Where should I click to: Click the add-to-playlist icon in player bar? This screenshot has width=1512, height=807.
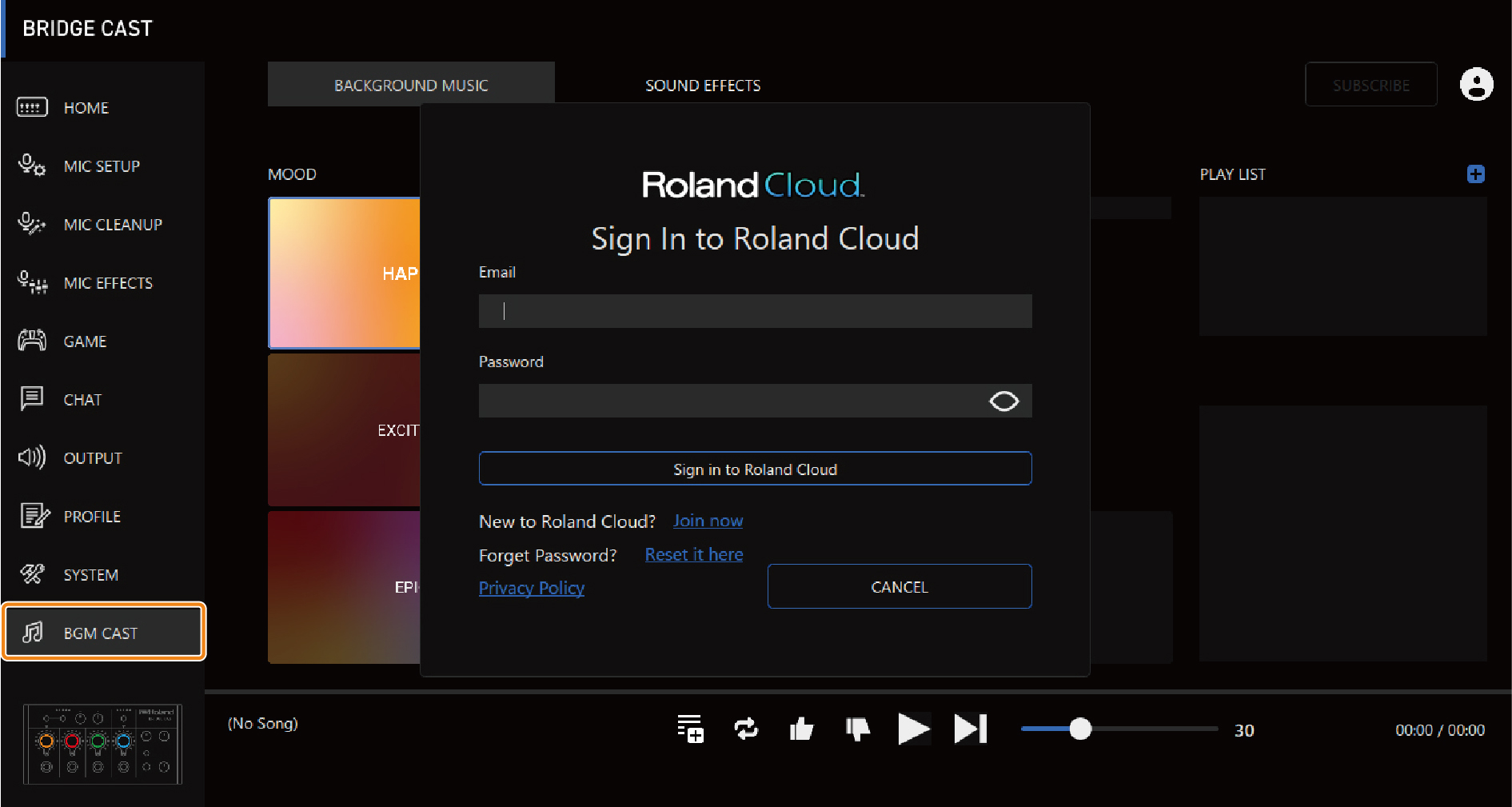[x=690, y=729]
